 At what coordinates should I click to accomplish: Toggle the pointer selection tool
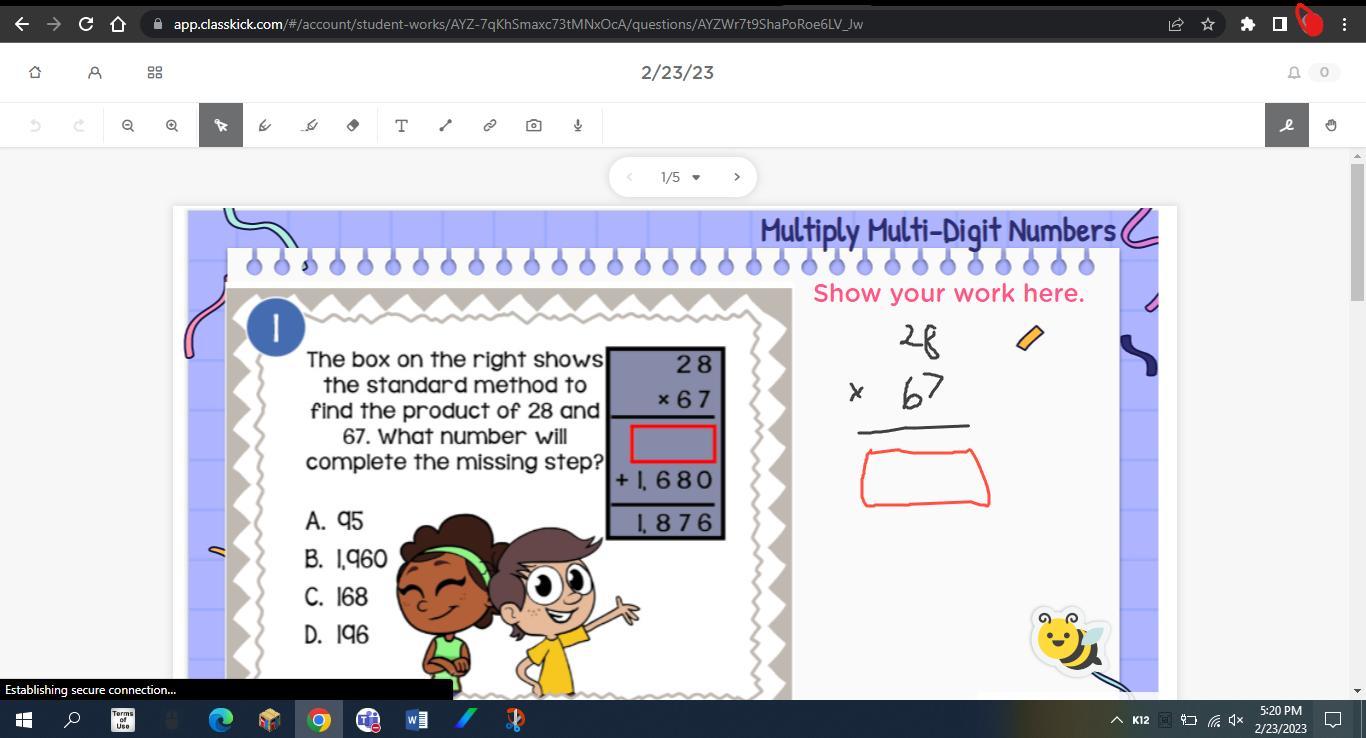pyautogui.click(x=221, y=125)
